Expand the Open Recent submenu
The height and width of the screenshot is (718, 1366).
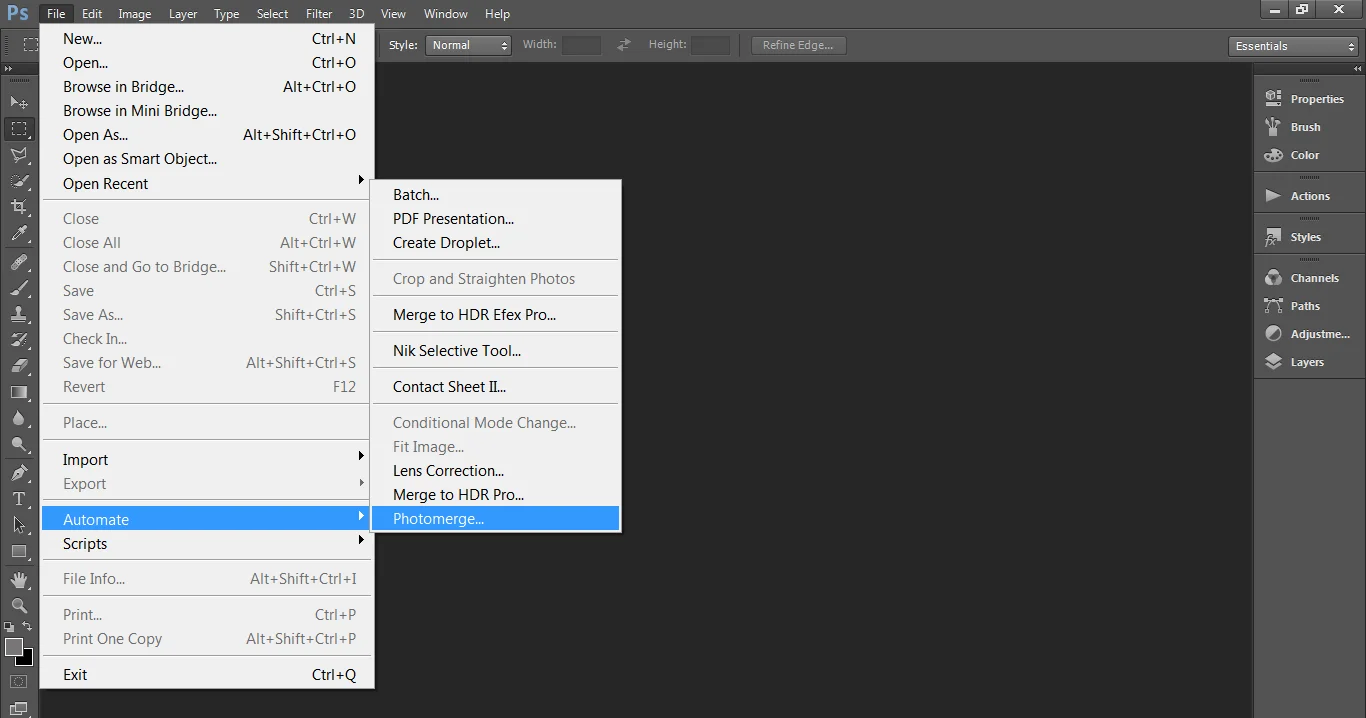208,184
